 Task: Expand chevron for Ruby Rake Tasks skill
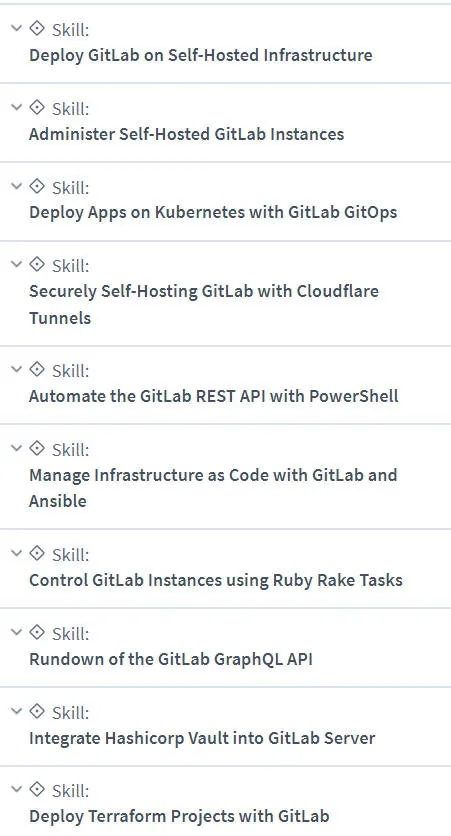(x=17, y=553)
